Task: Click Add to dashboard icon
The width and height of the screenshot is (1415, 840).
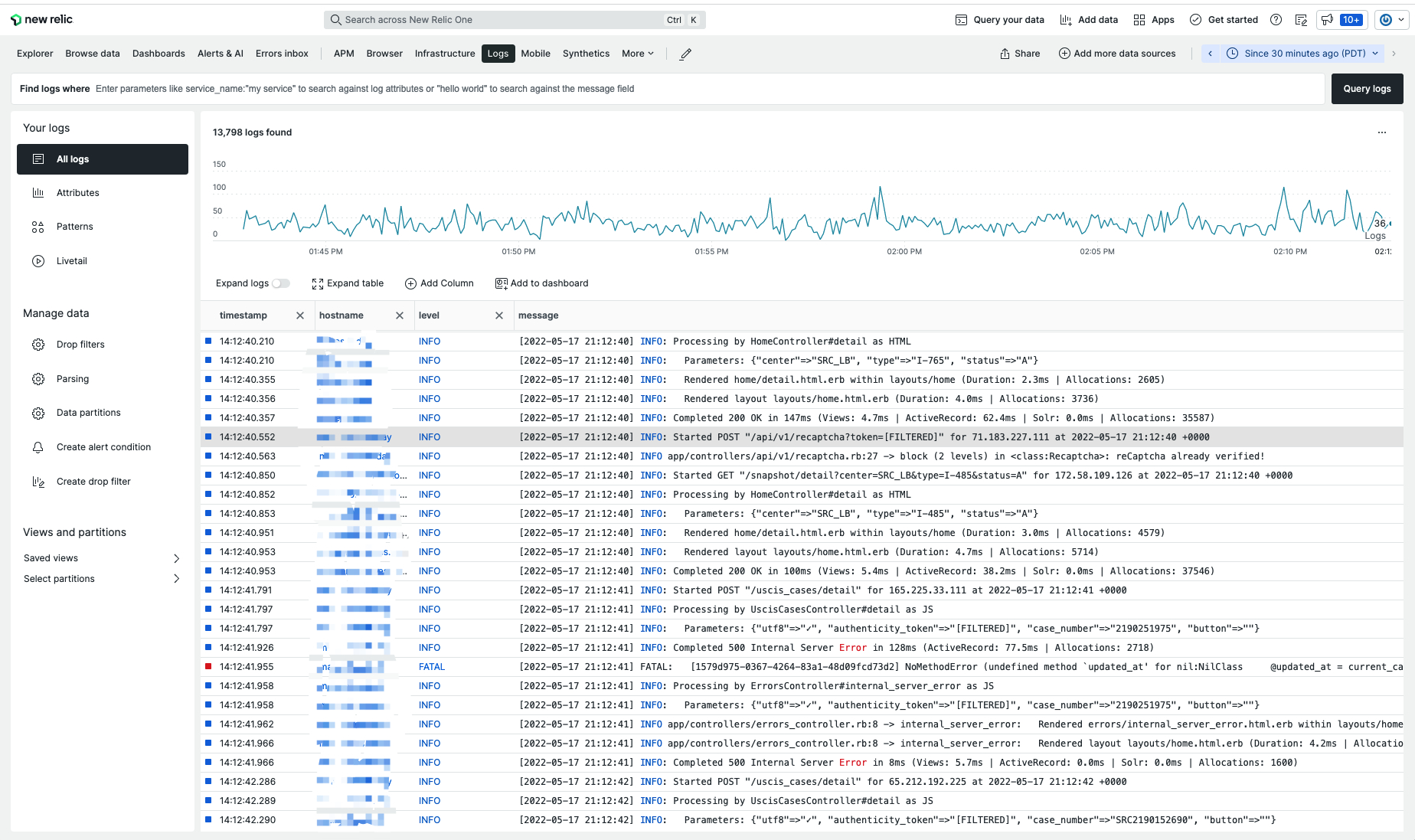Action: pos(502,284)
